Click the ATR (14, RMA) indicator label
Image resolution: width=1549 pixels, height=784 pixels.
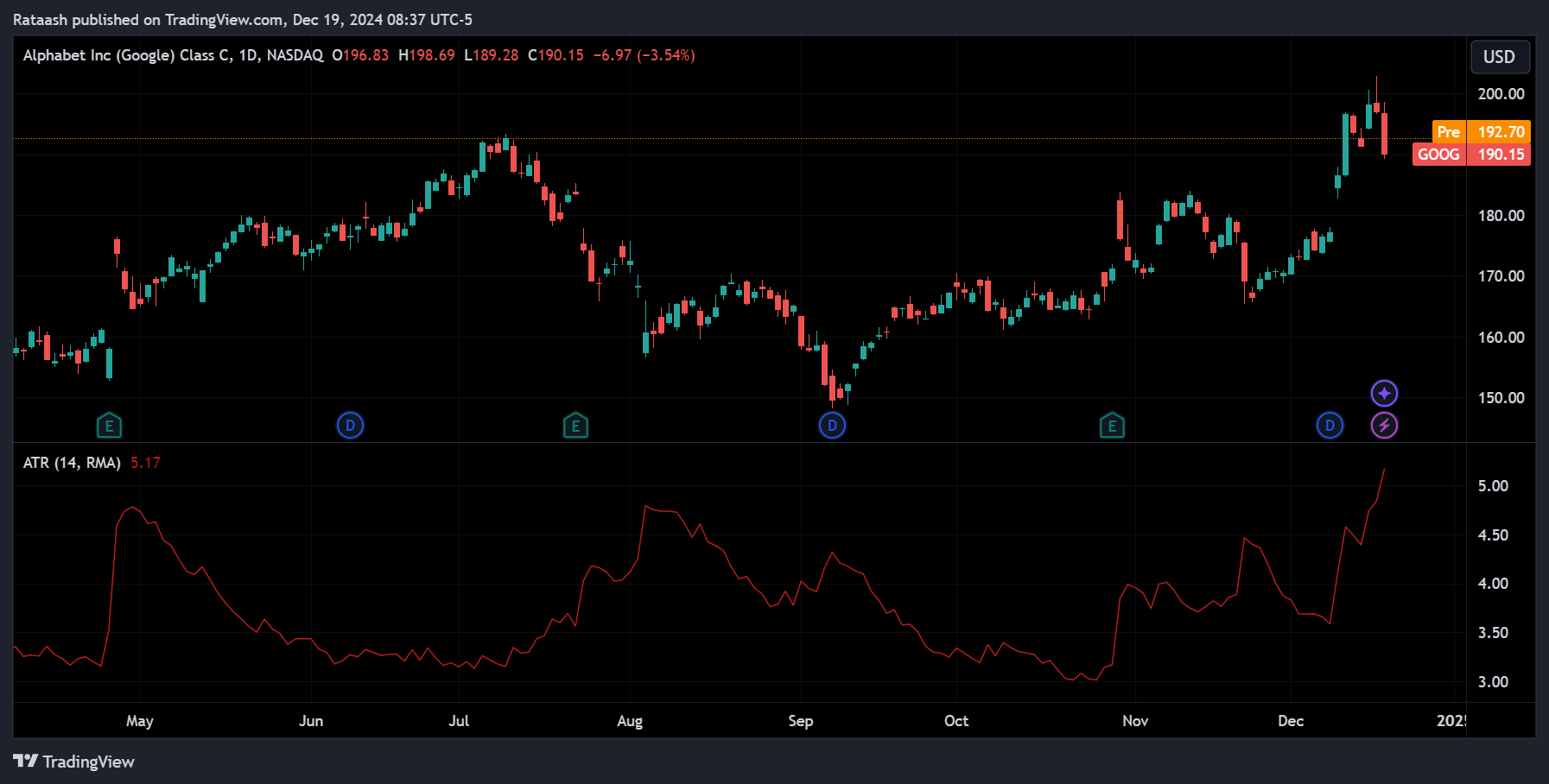pyautogui.click(x=72, y=463)
